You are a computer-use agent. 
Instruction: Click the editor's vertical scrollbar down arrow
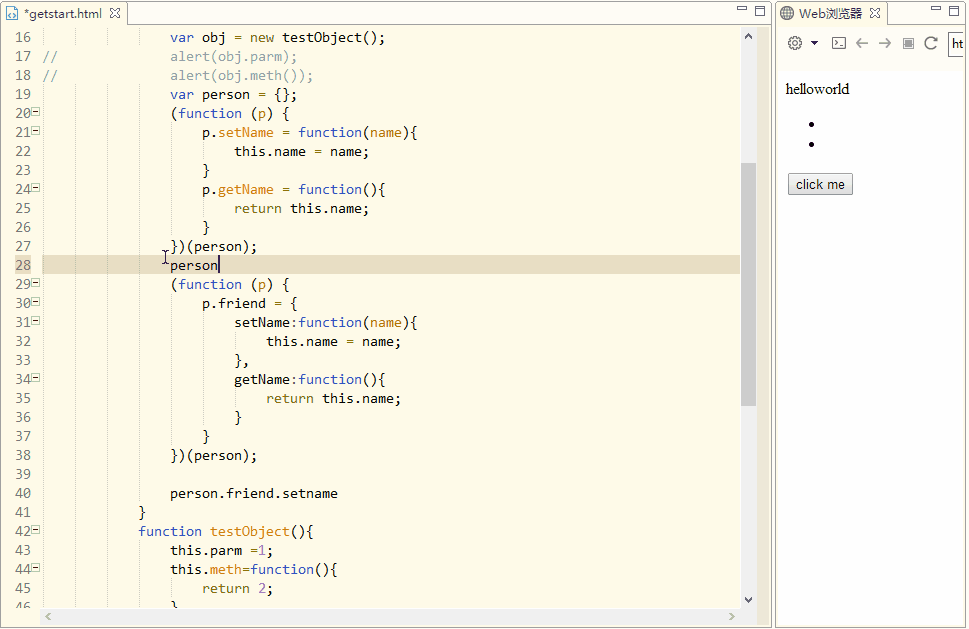tap(748, 598)
